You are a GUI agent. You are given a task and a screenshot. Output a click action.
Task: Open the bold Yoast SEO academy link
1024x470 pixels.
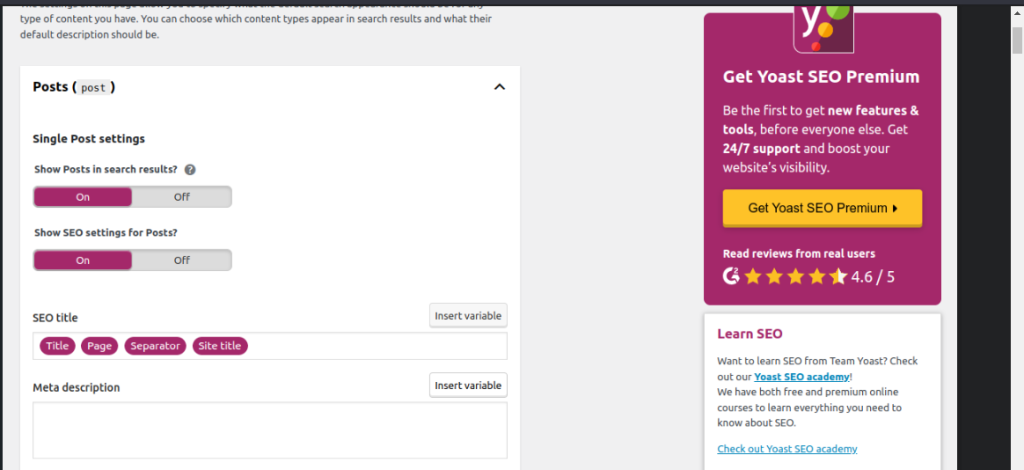coord(801,376)
